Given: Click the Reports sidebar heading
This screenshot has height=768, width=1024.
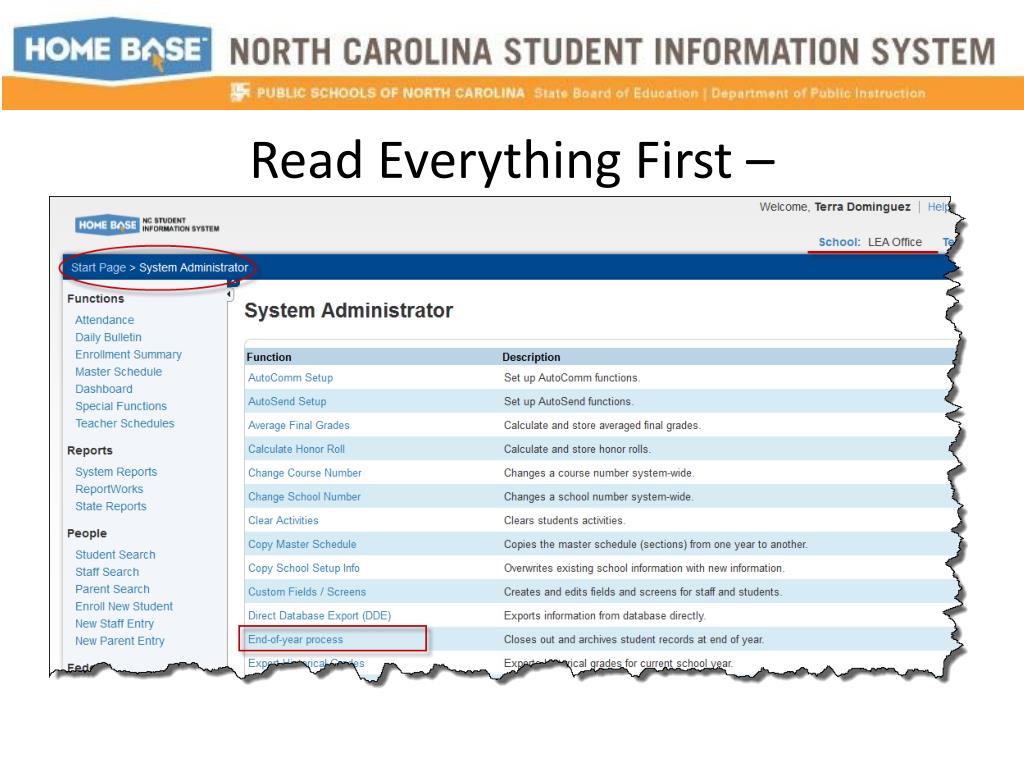Looking at the screenshot, I should (x=90, y=451).
